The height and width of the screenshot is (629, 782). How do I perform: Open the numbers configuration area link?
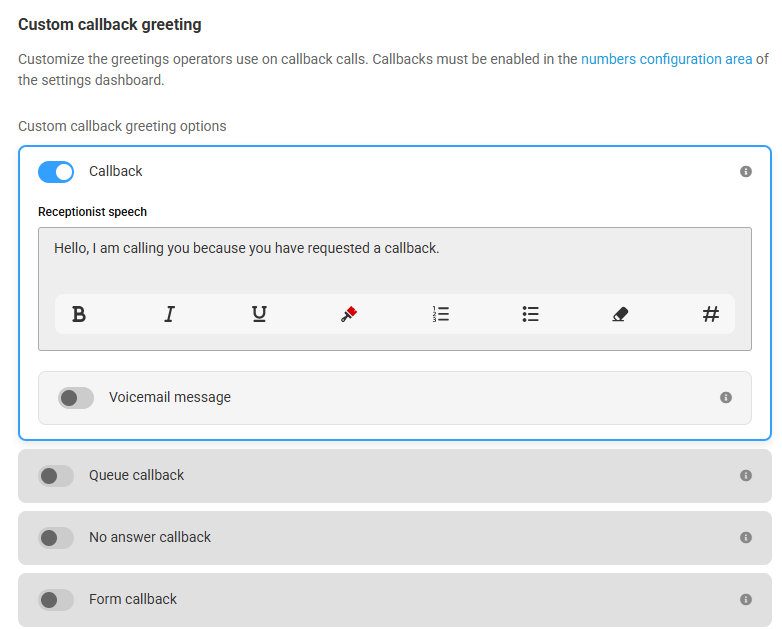click(x=666, y=59)
